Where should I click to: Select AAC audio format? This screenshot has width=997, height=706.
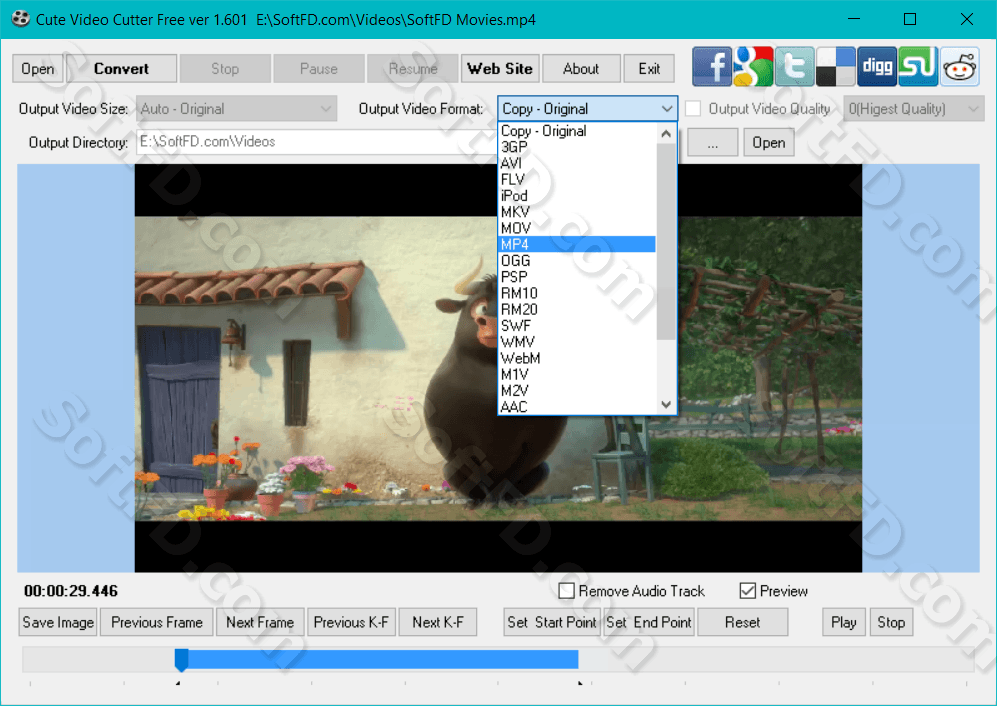[577, 406]
